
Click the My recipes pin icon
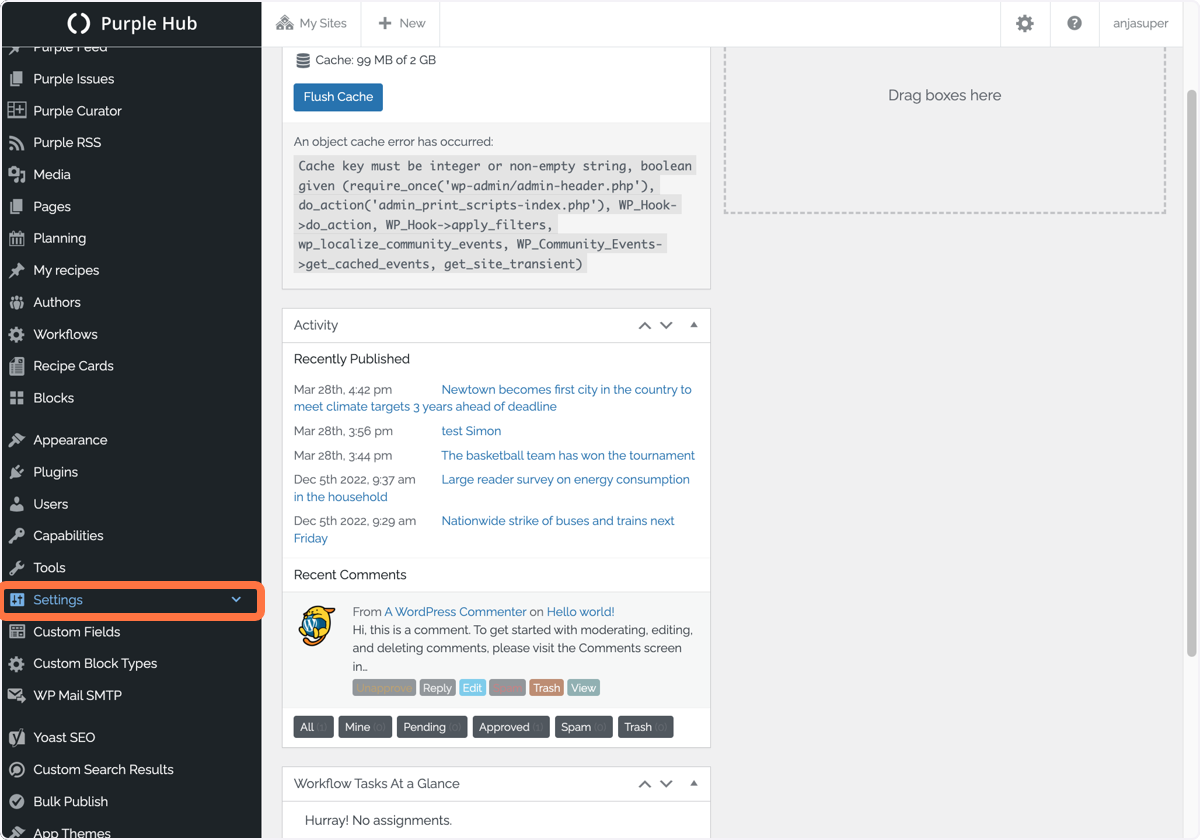point(16,271)
